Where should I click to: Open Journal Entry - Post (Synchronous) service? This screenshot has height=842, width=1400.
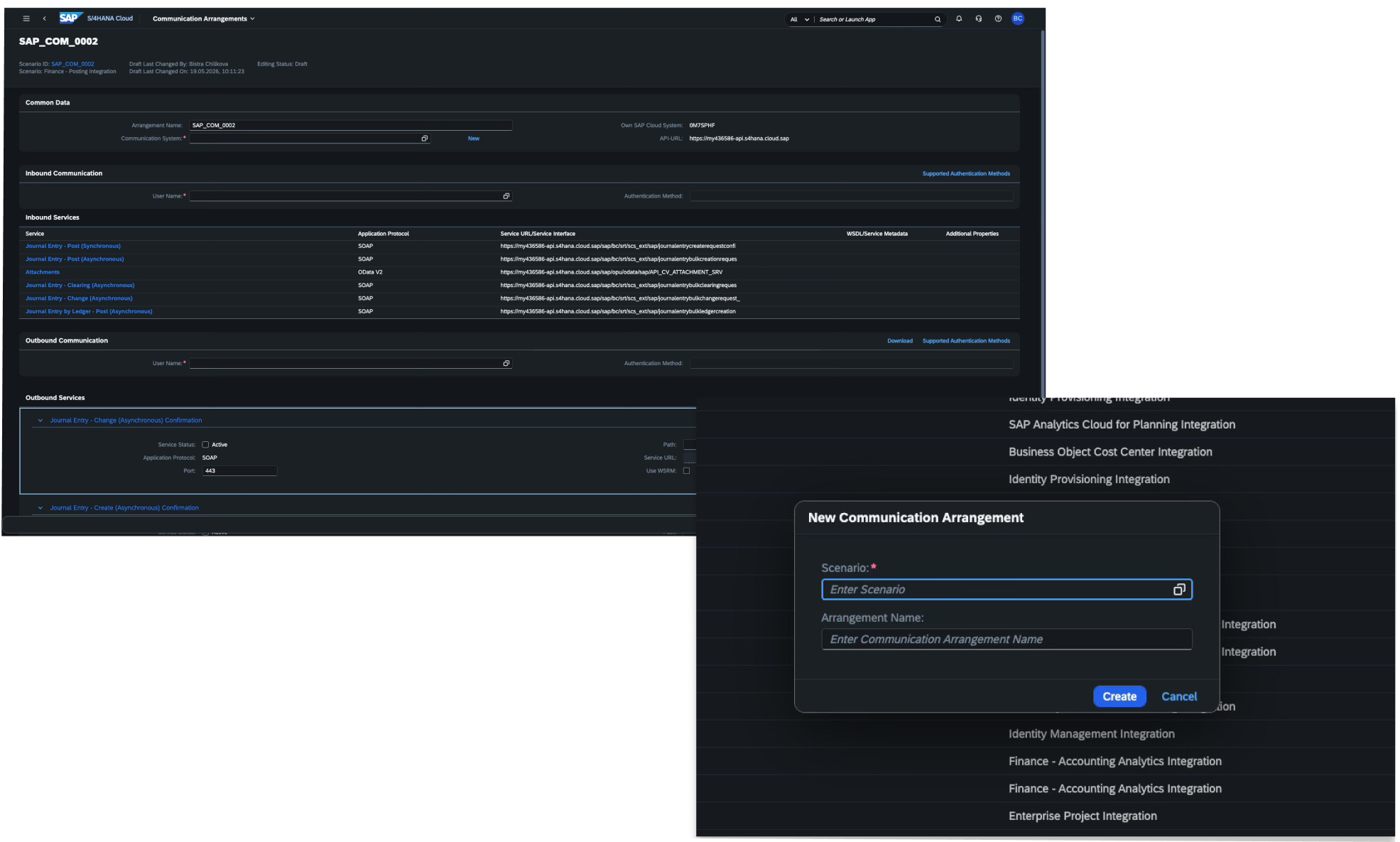point(73,246)
